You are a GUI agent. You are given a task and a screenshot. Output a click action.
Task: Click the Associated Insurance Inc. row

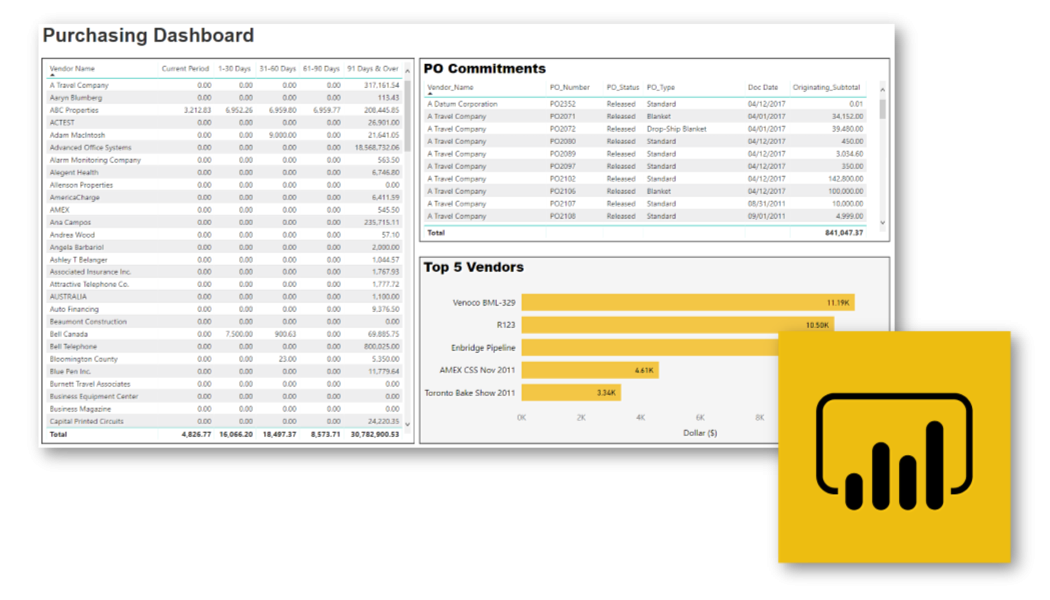[x=224, y=272]
